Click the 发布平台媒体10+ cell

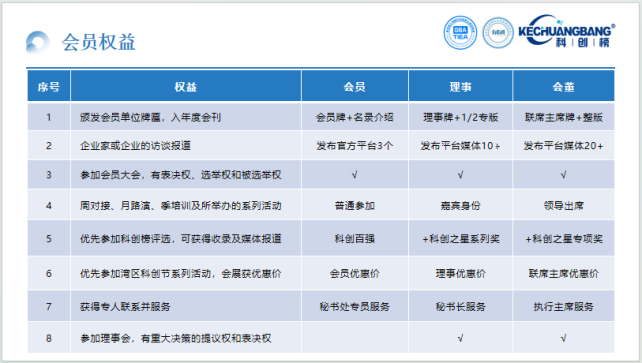[x=460, y=146]
